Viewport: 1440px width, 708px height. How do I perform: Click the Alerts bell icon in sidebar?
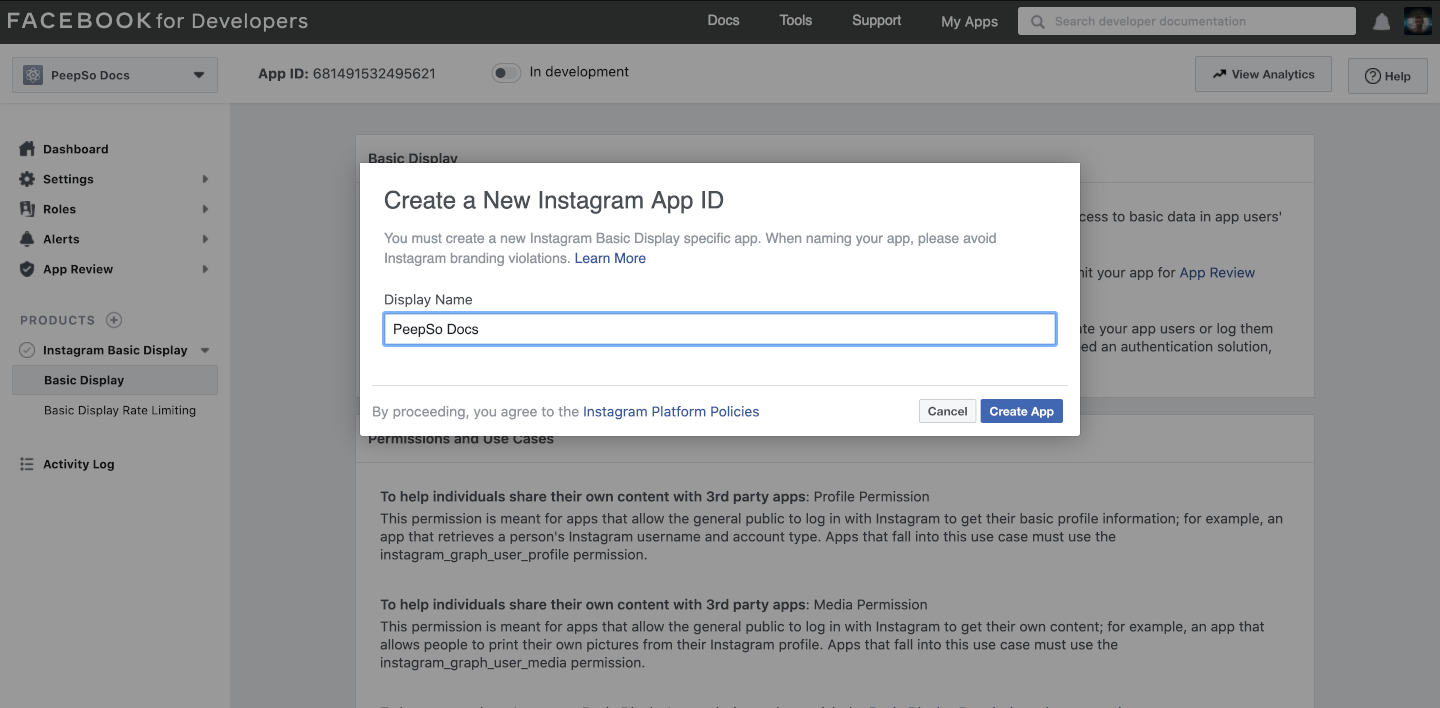click(x=27, y=239)
